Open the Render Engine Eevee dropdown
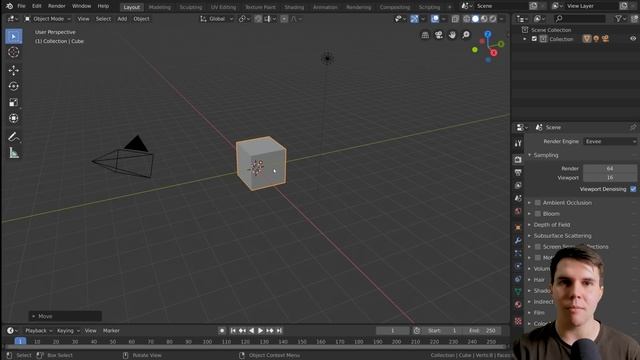The width and height of the screenshot is (640, 360). click(610, 141)
